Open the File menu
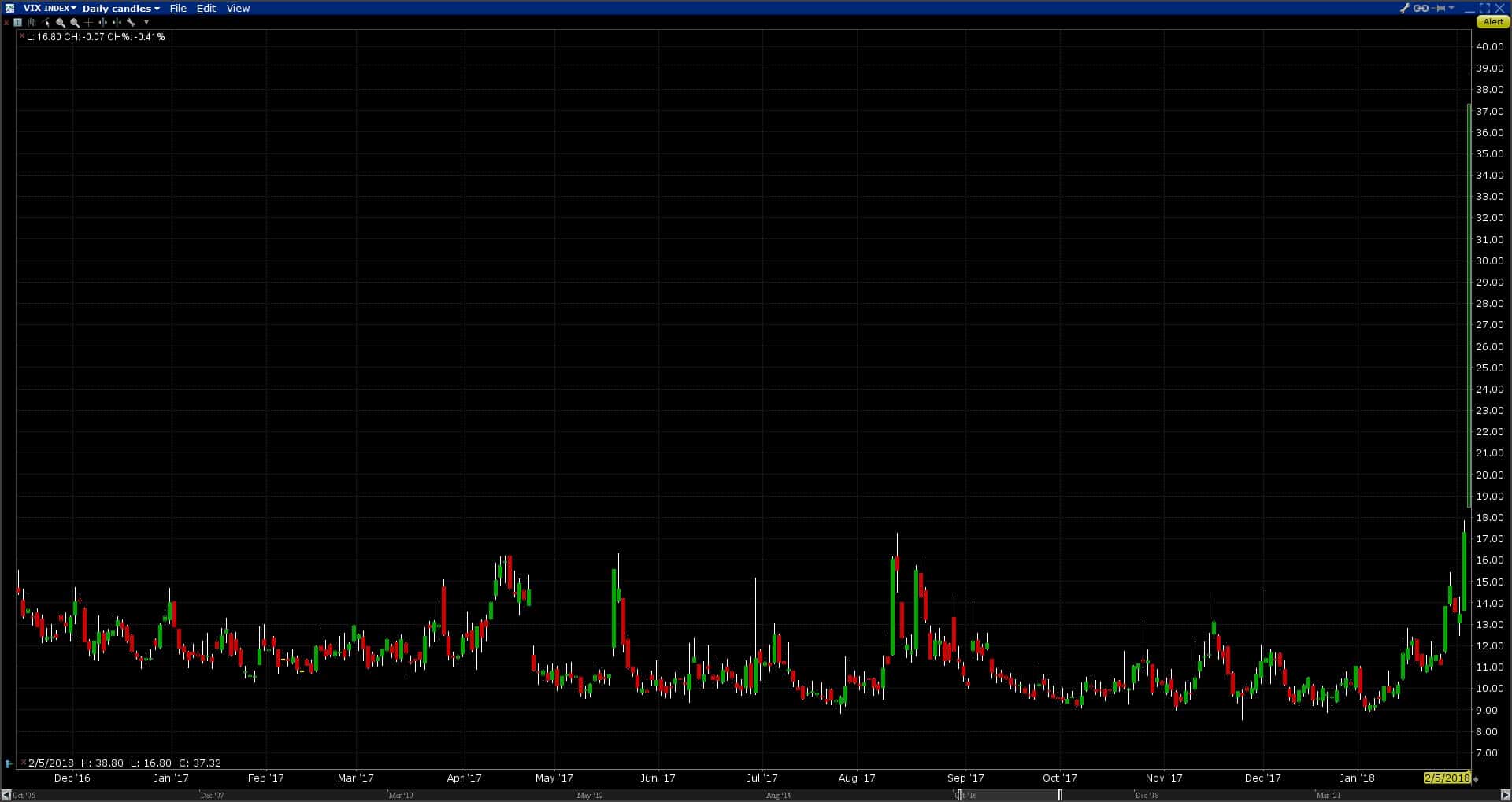This screenshot has height=802, width=1512. coord(178,8)
